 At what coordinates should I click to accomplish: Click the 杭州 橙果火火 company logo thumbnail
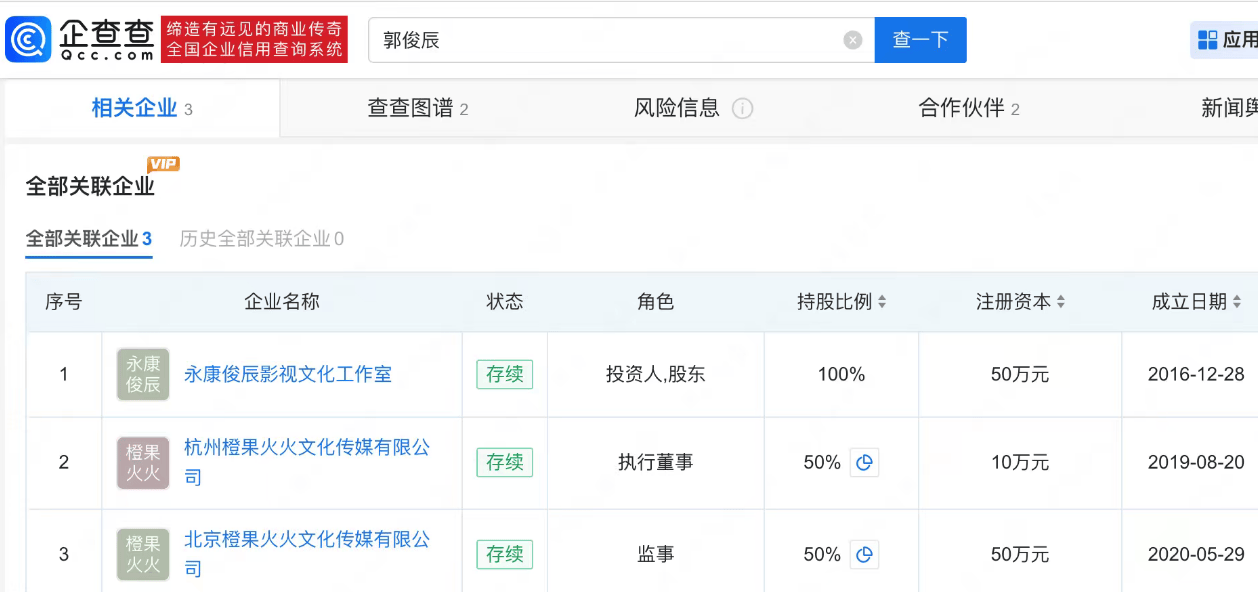click(143, 463)
